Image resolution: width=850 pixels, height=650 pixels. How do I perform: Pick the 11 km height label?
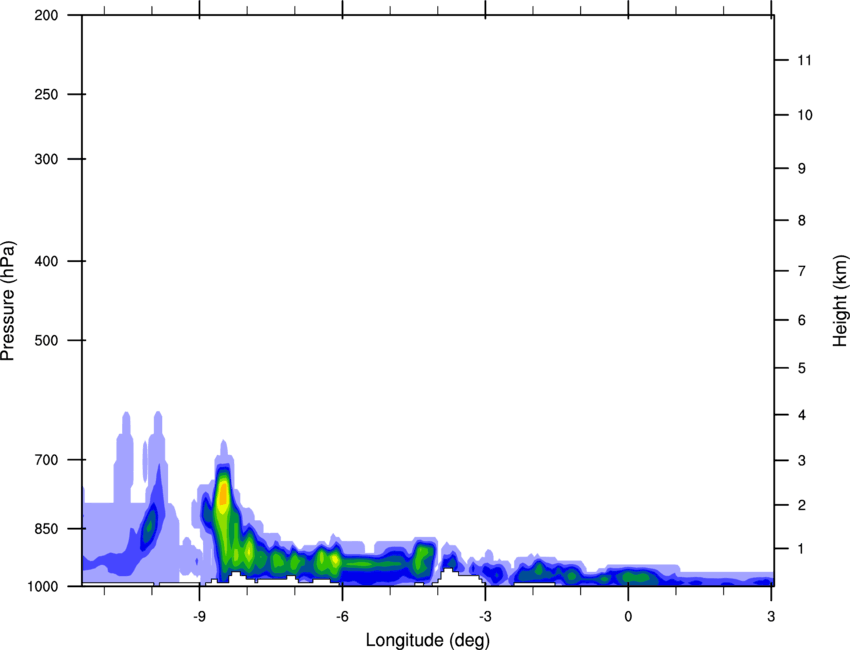(804, 60)
